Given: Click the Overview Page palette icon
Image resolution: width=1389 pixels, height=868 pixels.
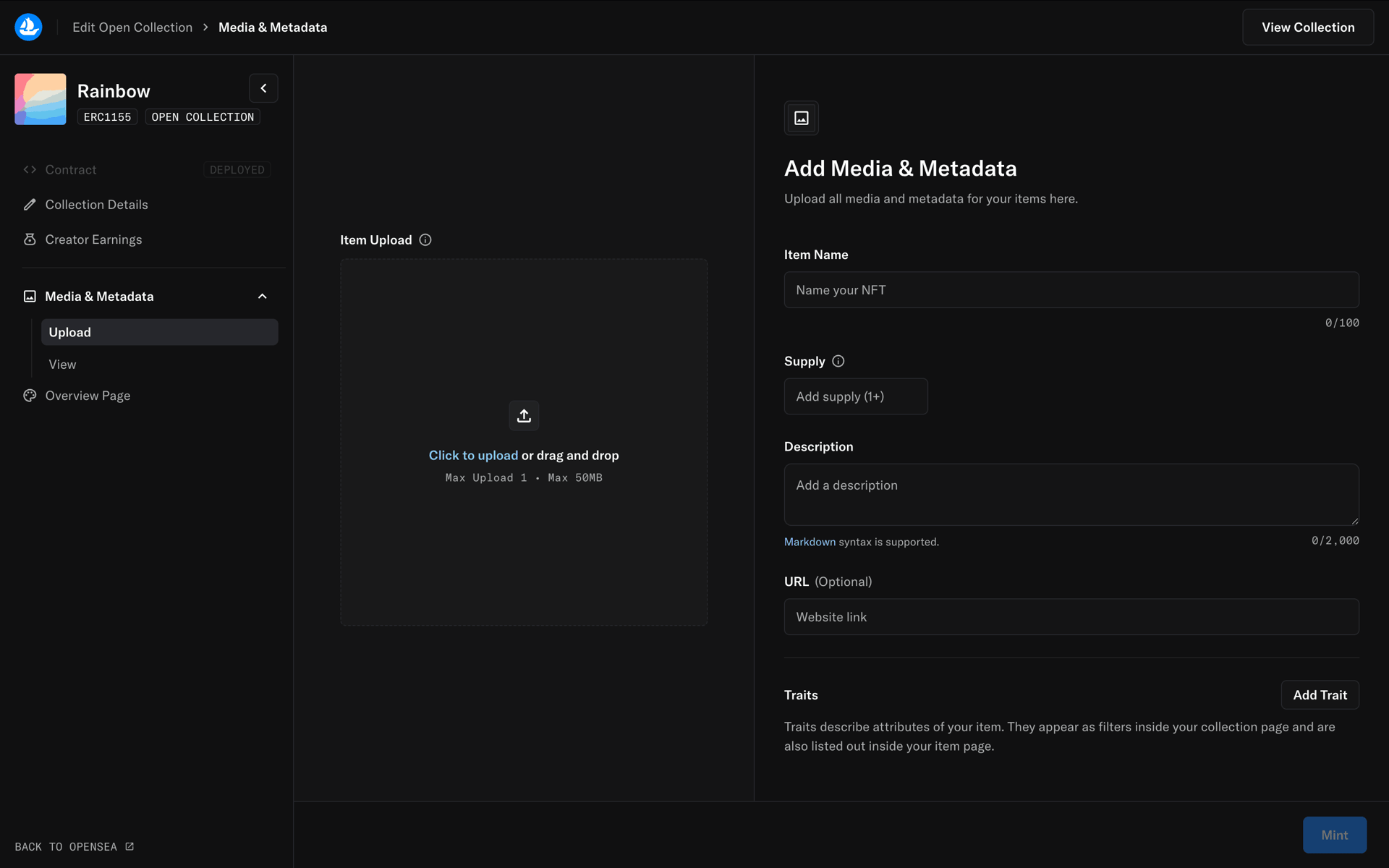Looking at the screenshot, I should (30, 396).
